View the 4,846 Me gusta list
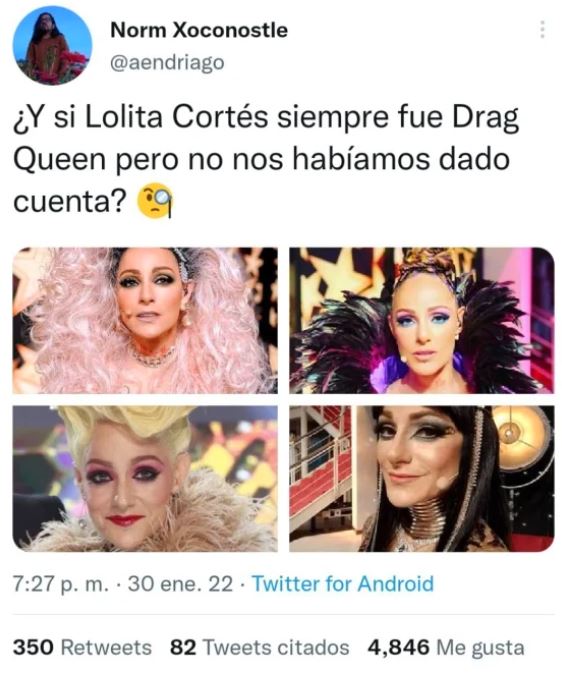Viewport: 562px width, 686px height. point(446,648)
